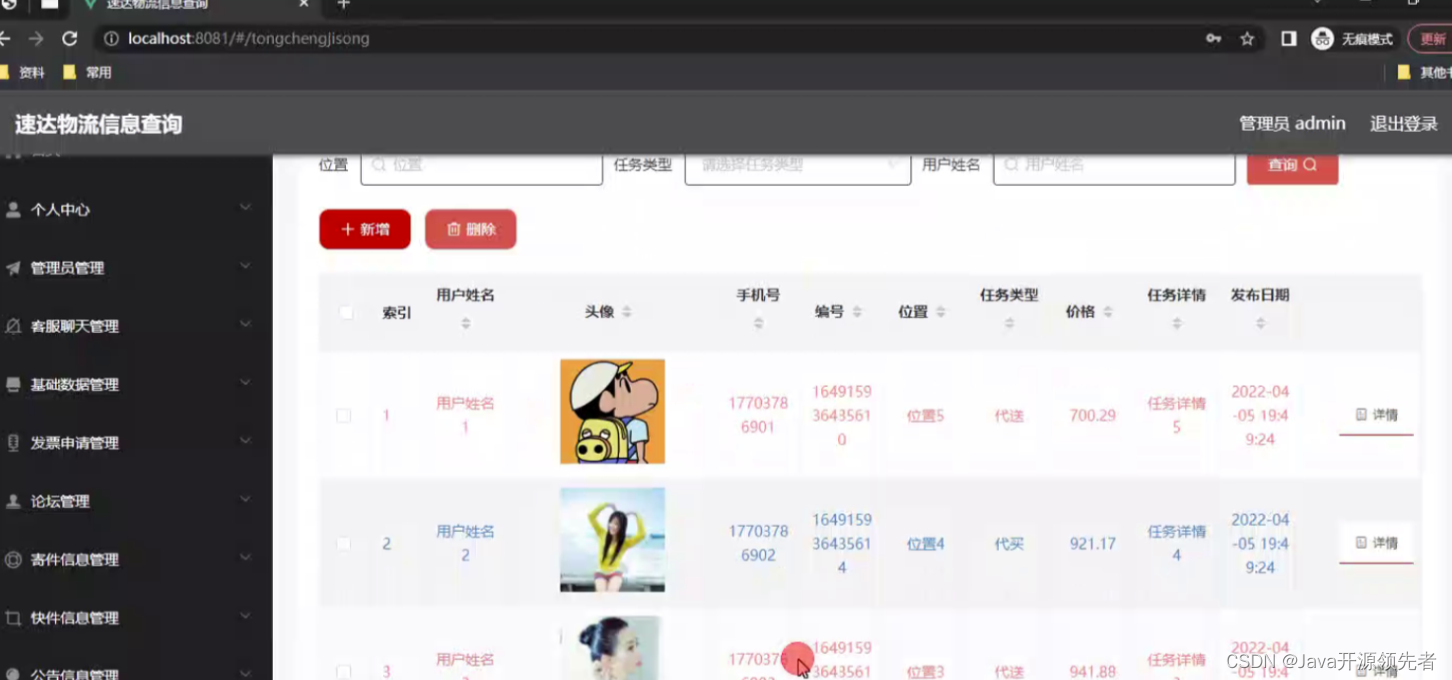Expand the 管理员管理 menu chevron
This screenshot has width=1452, height=680.
pyautogui.click(x=245, y=266)
